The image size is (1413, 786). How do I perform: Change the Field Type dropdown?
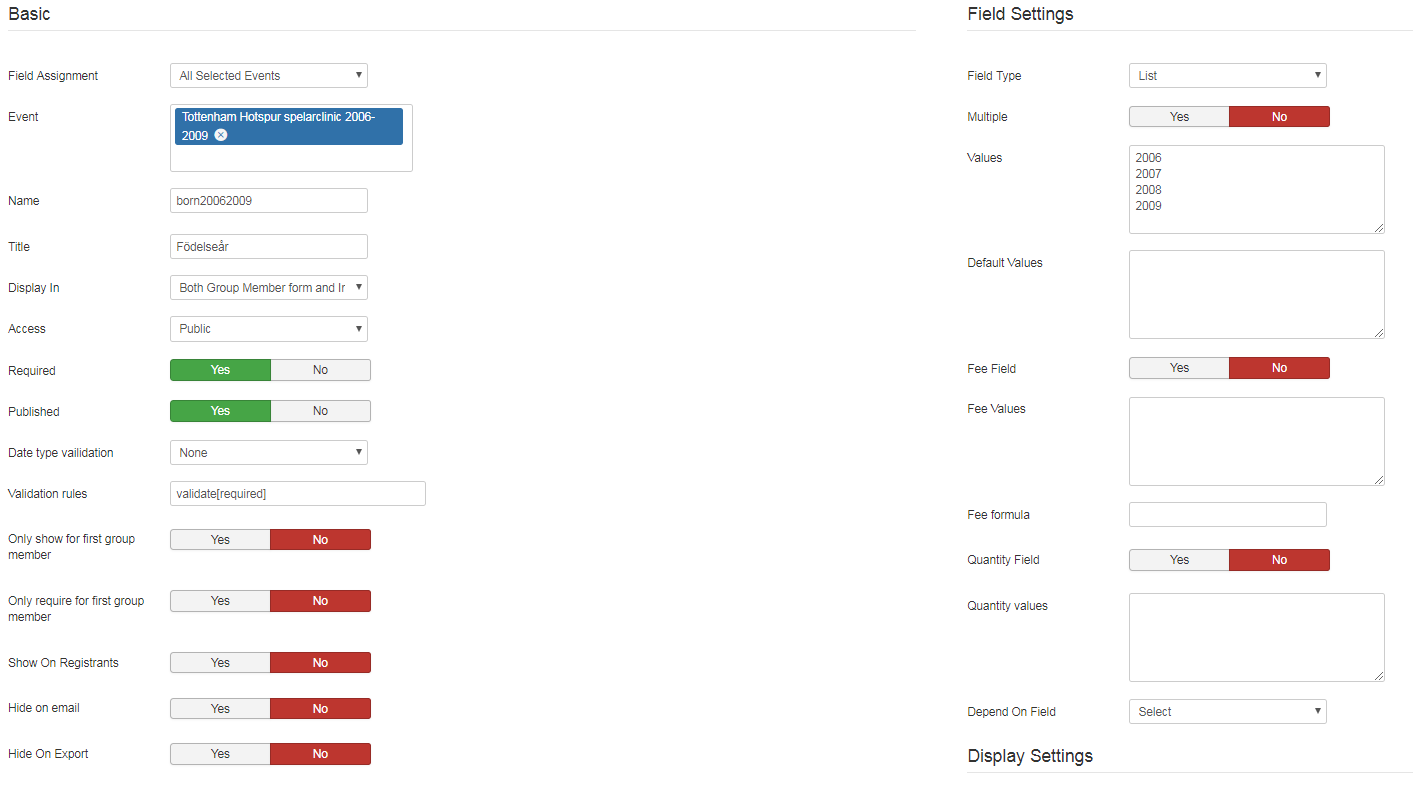point(1227,76)
